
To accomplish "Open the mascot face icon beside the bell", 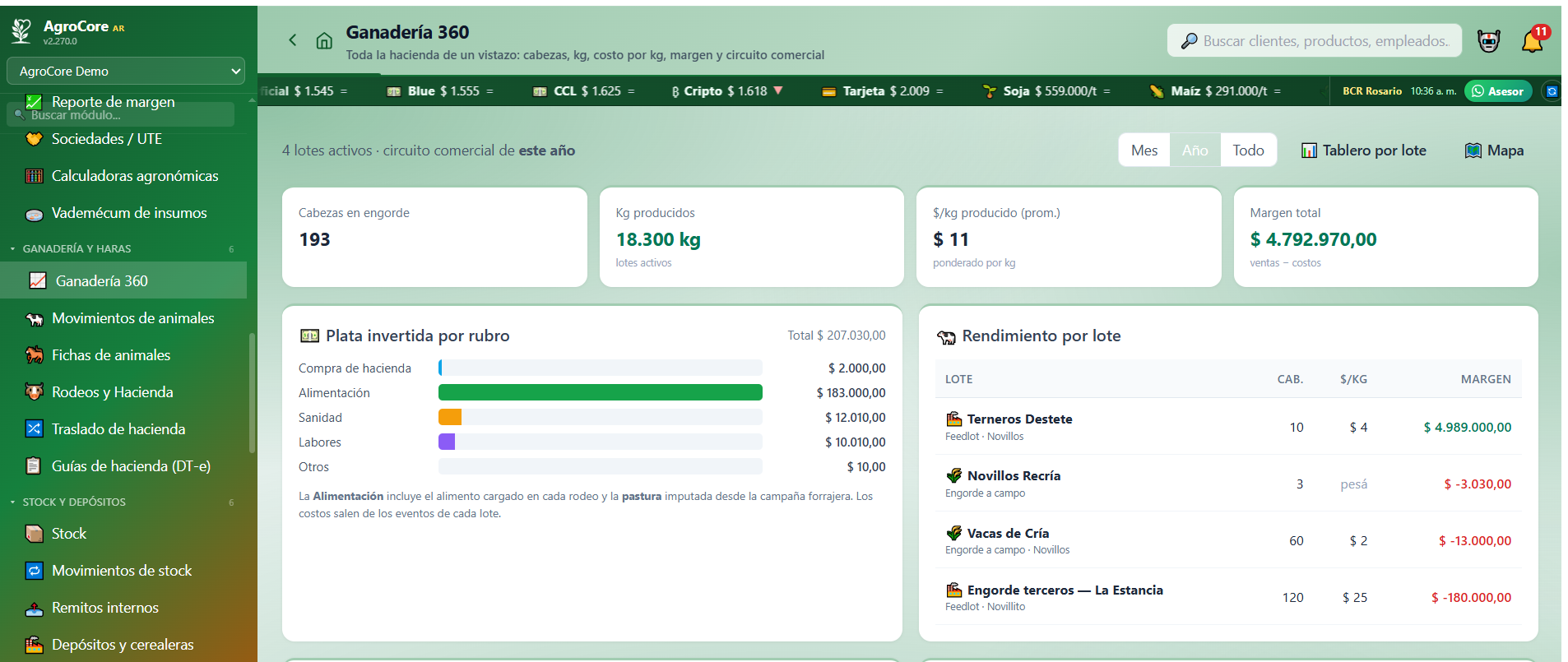I will [x=1489, y=40].
